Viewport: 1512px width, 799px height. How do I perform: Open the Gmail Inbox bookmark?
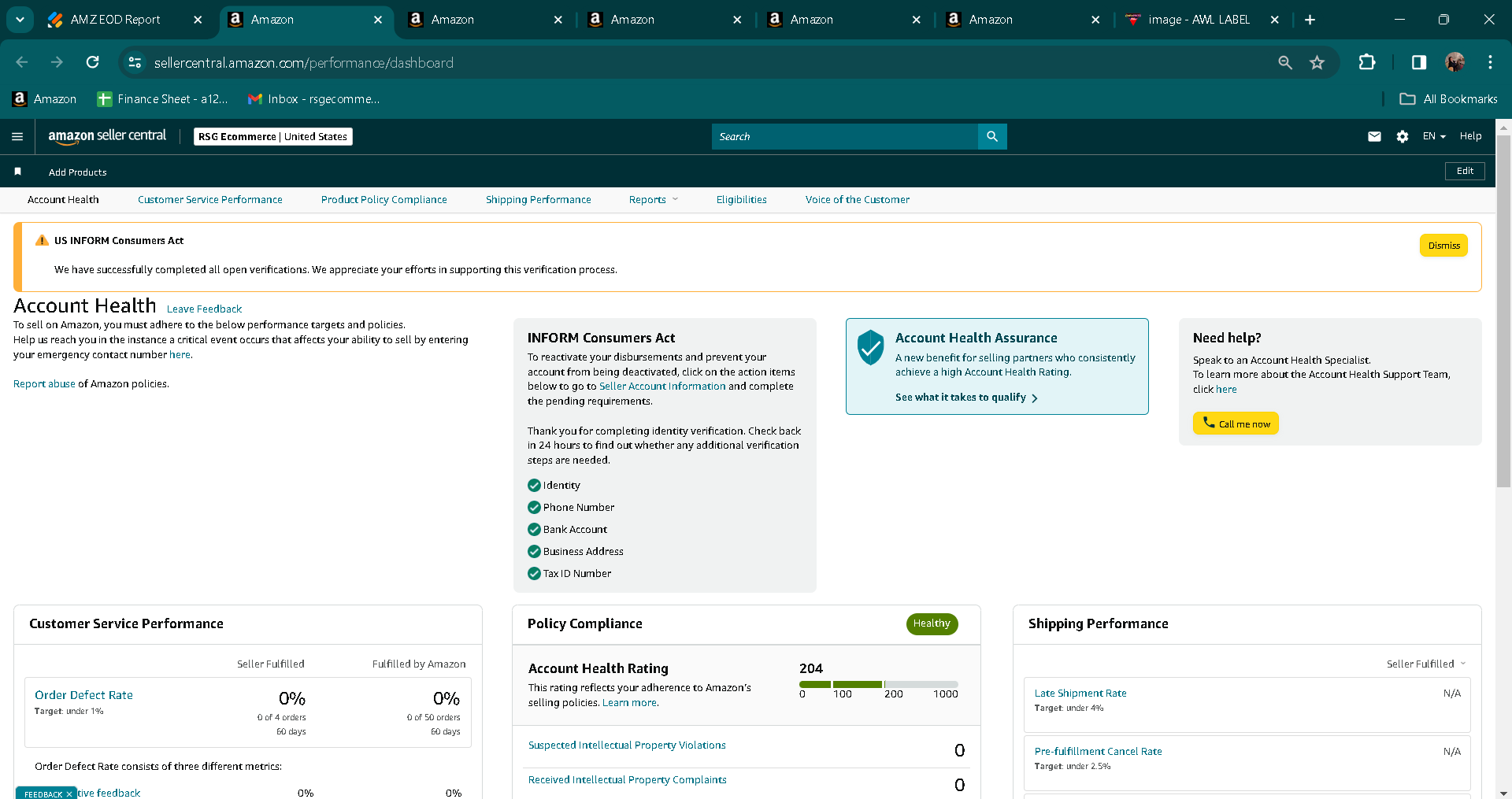point(313,99)
